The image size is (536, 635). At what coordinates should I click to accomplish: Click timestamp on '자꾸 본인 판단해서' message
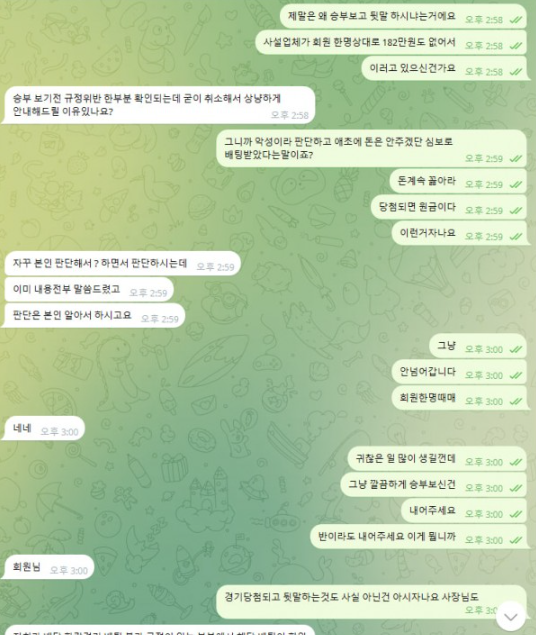[215, 267]
